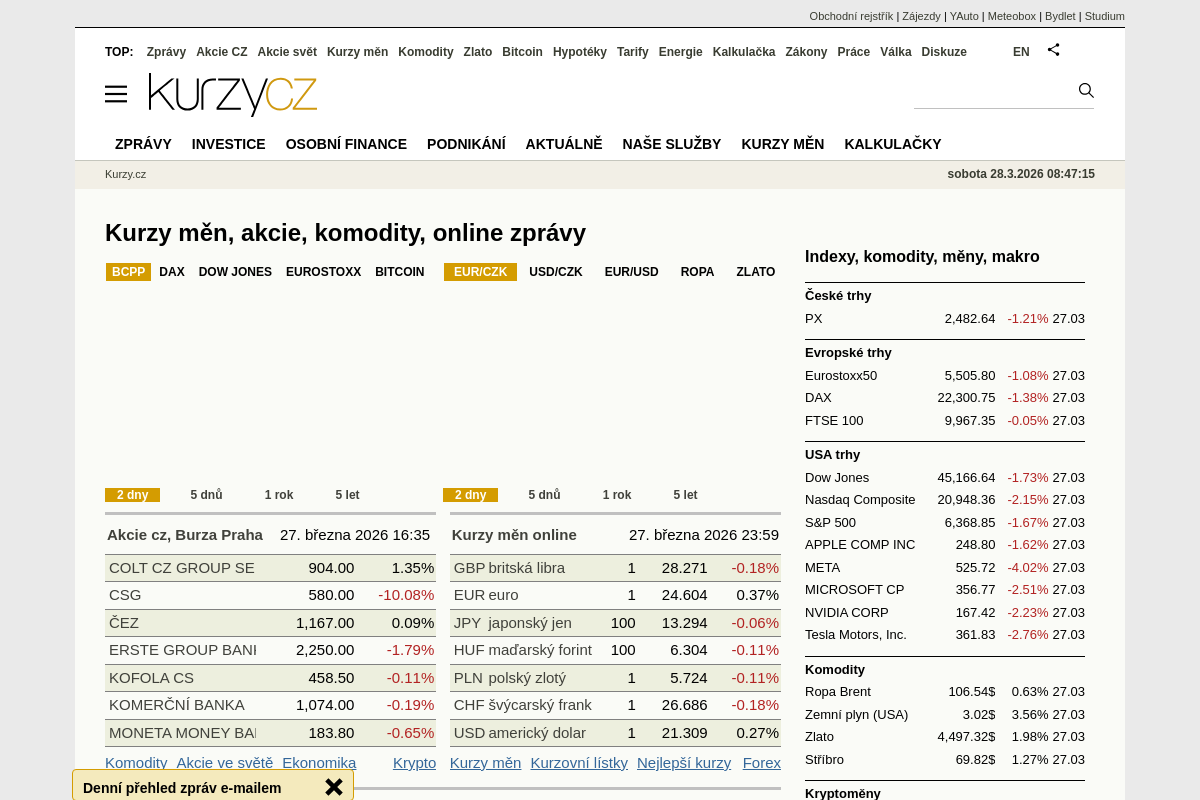
Task: Click the search magnifier icon
Action: [x=1086, y=91]
